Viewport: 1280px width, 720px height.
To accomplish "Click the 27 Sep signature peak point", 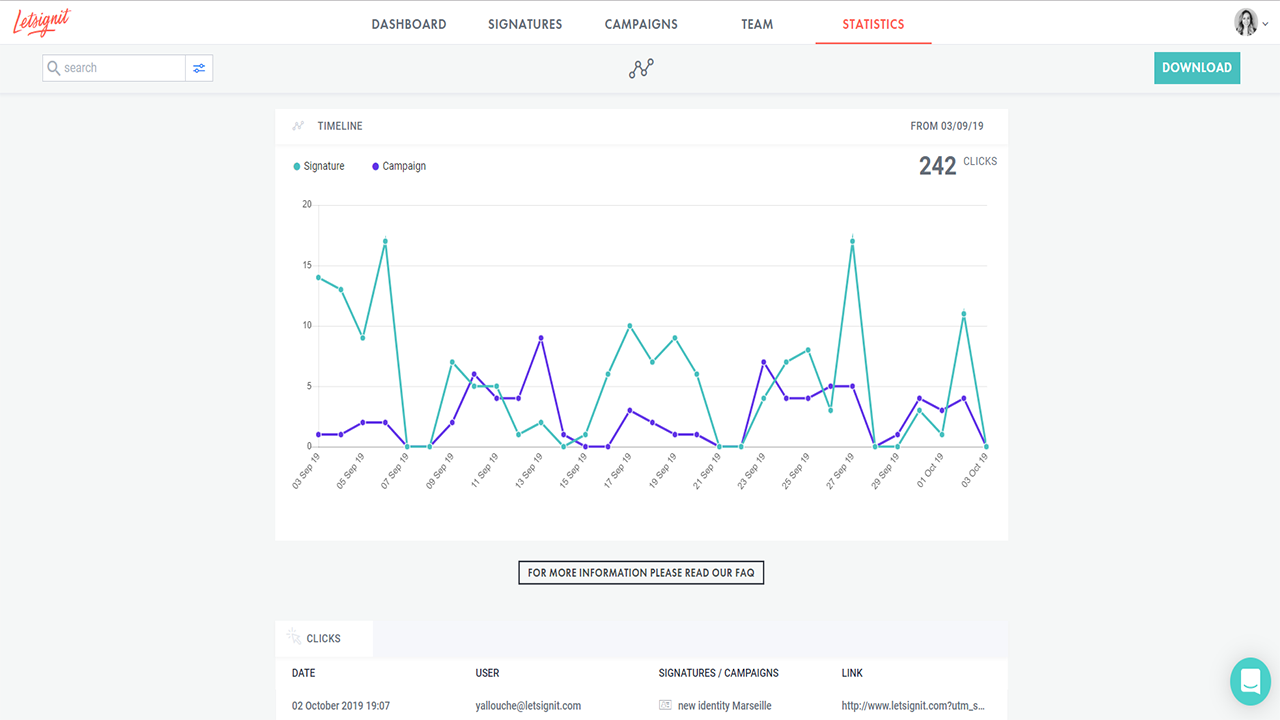I will click(x=852, y=241).
